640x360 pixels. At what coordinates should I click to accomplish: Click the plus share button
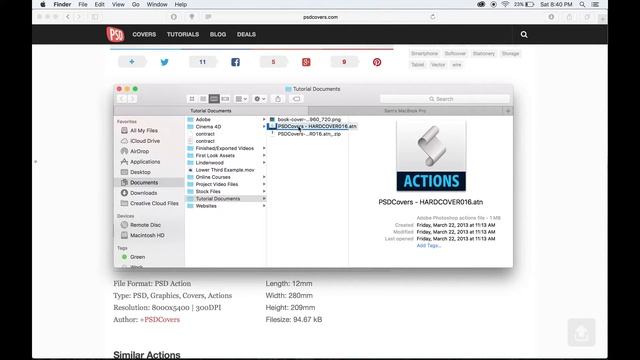[x=132, y=62]
